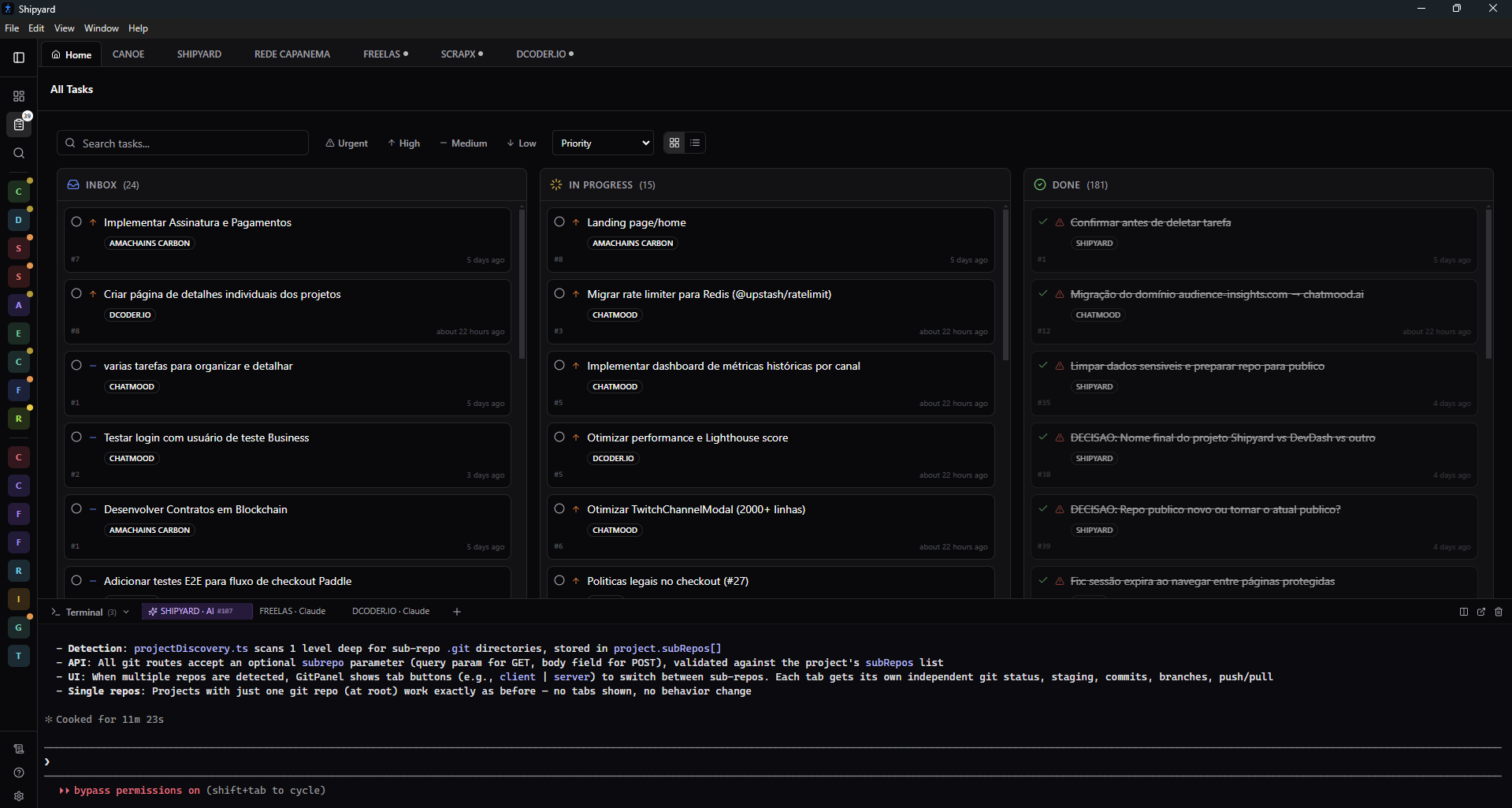Viewport: 1512px width, 808px height.
Task: Open the dashboard grid icon in sidebar
Action: tap(19, 96)
